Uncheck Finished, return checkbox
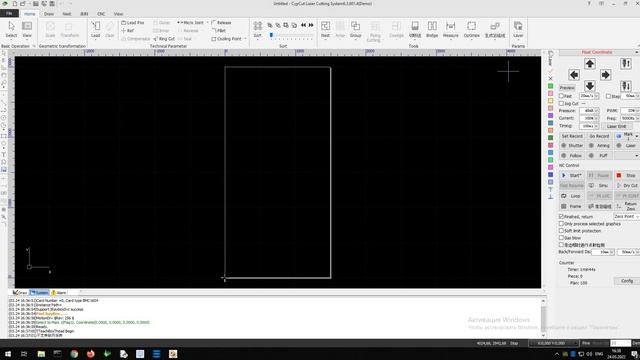640x360 pixels. (561, 216)
